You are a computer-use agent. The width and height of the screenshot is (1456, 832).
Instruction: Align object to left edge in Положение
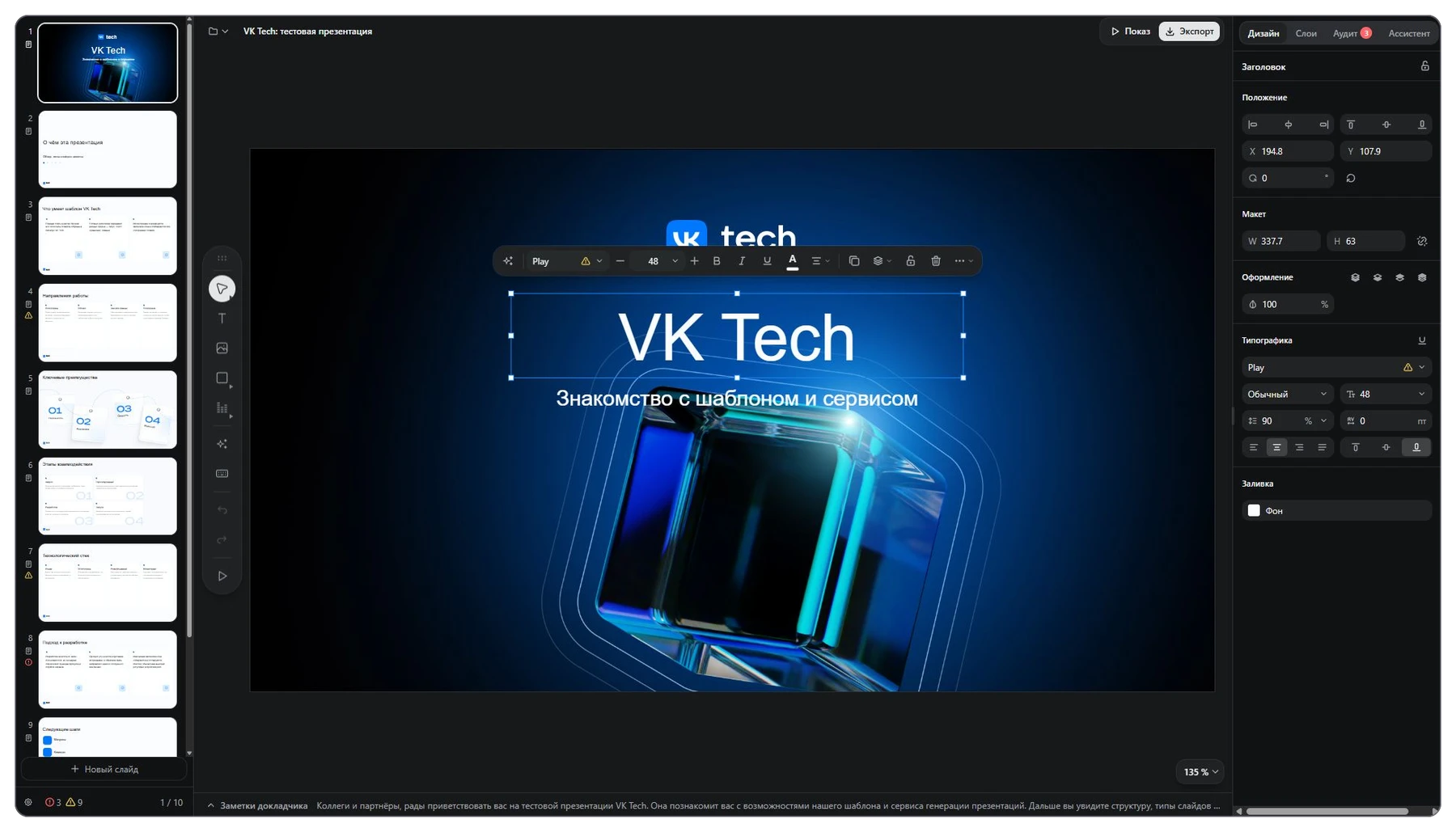1252,125
